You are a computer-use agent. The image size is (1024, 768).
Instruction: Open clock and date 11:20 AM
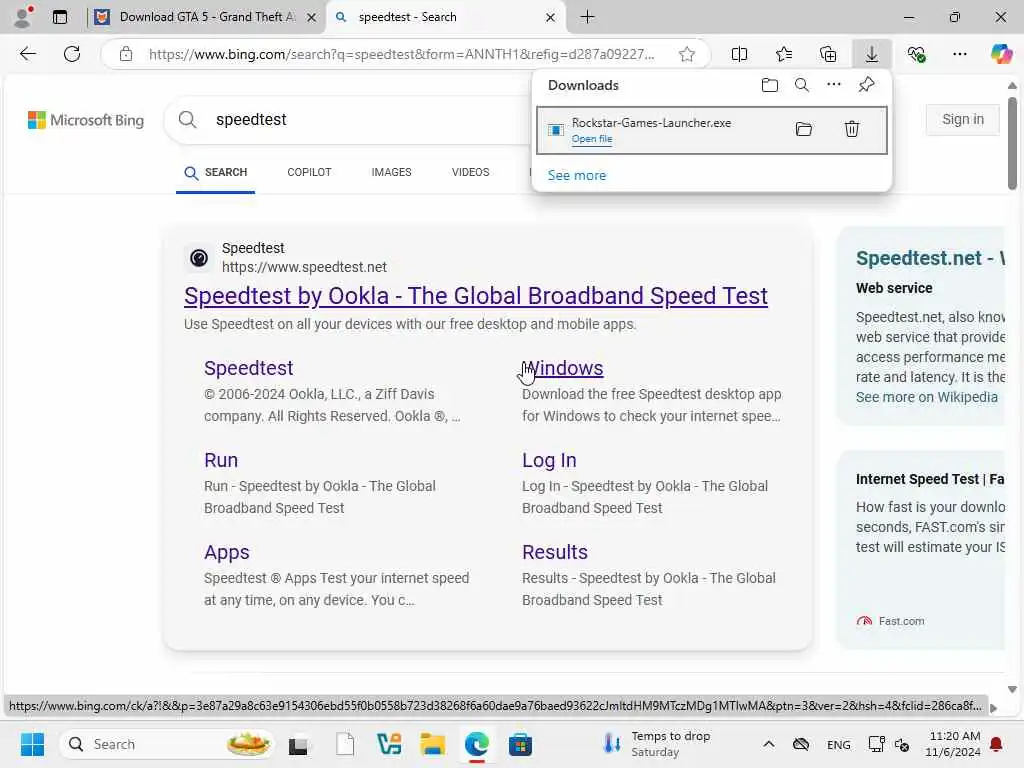click(x=952, y=744)
